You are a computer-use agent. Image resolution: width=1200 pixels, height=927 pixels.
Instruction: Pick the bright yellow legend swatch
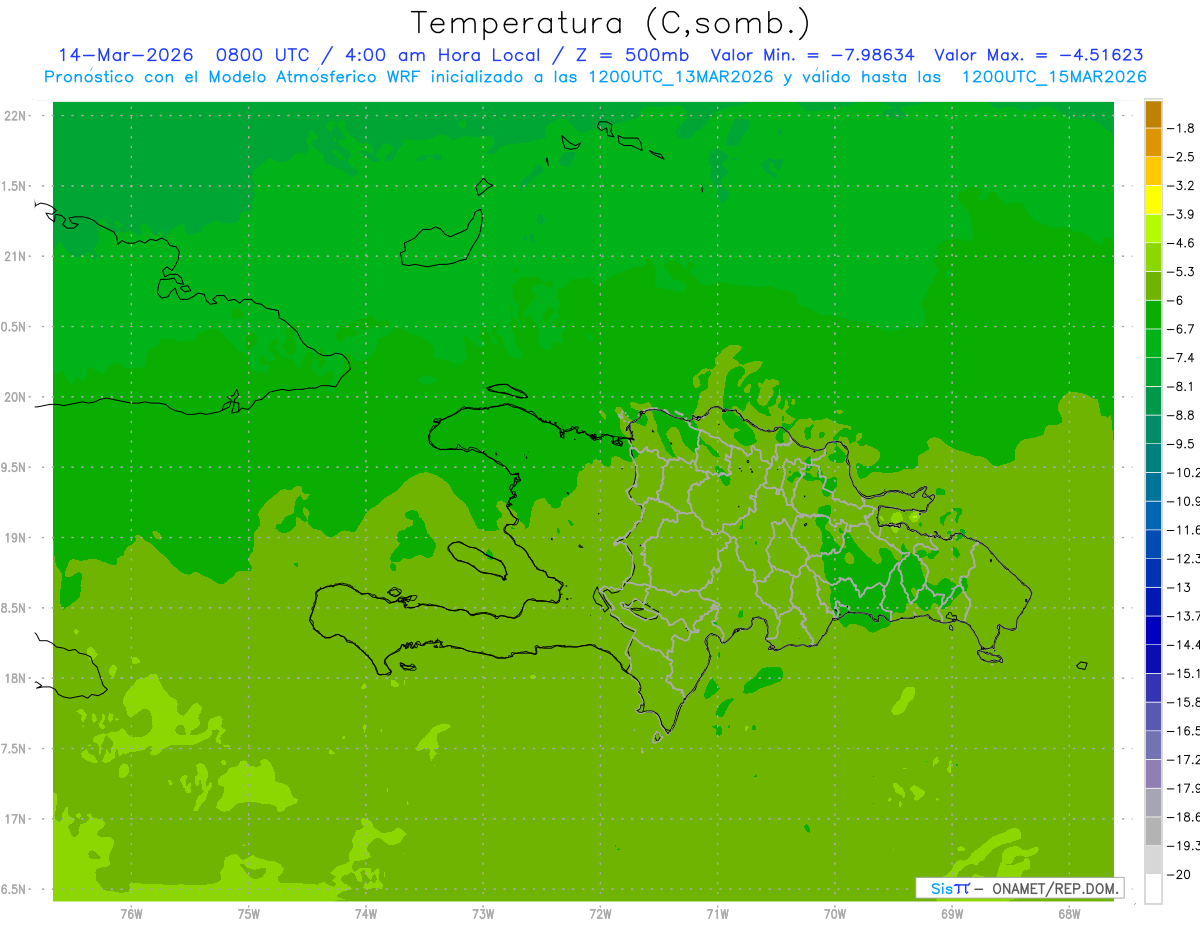pos(1153,200)
